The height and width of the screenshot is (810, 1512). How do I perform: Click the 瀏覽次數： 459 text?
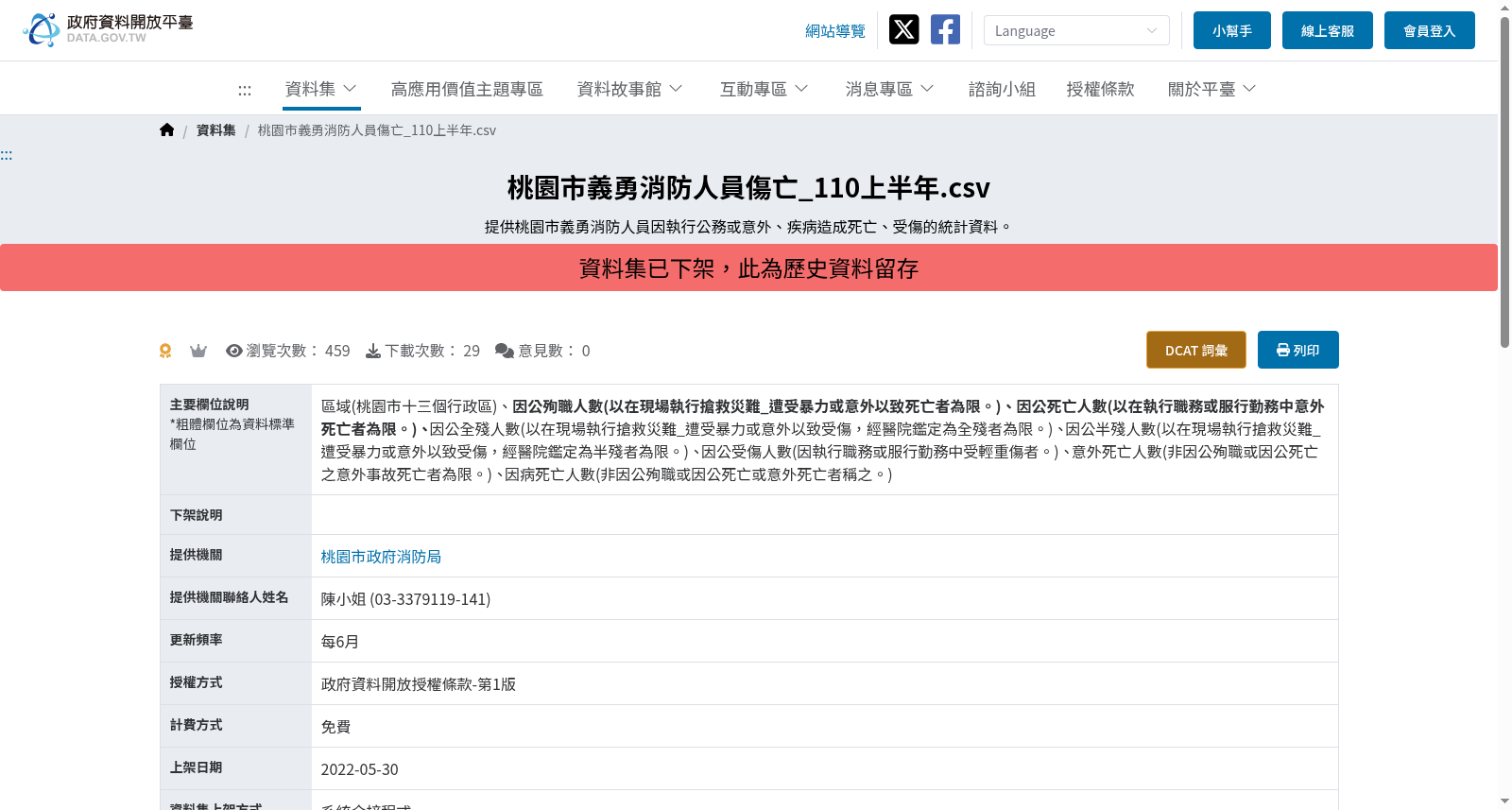coord(298,351)
